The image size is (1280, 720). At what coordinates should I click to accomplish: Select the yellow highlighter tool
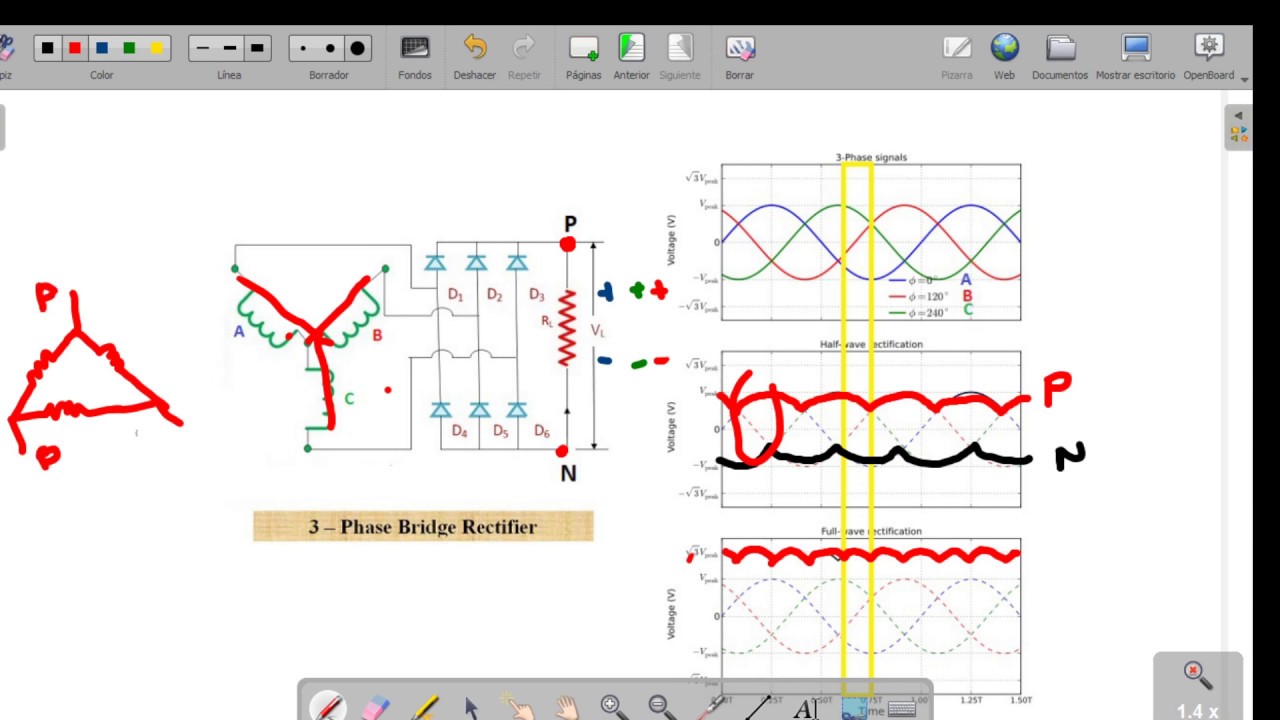point(424,707)
